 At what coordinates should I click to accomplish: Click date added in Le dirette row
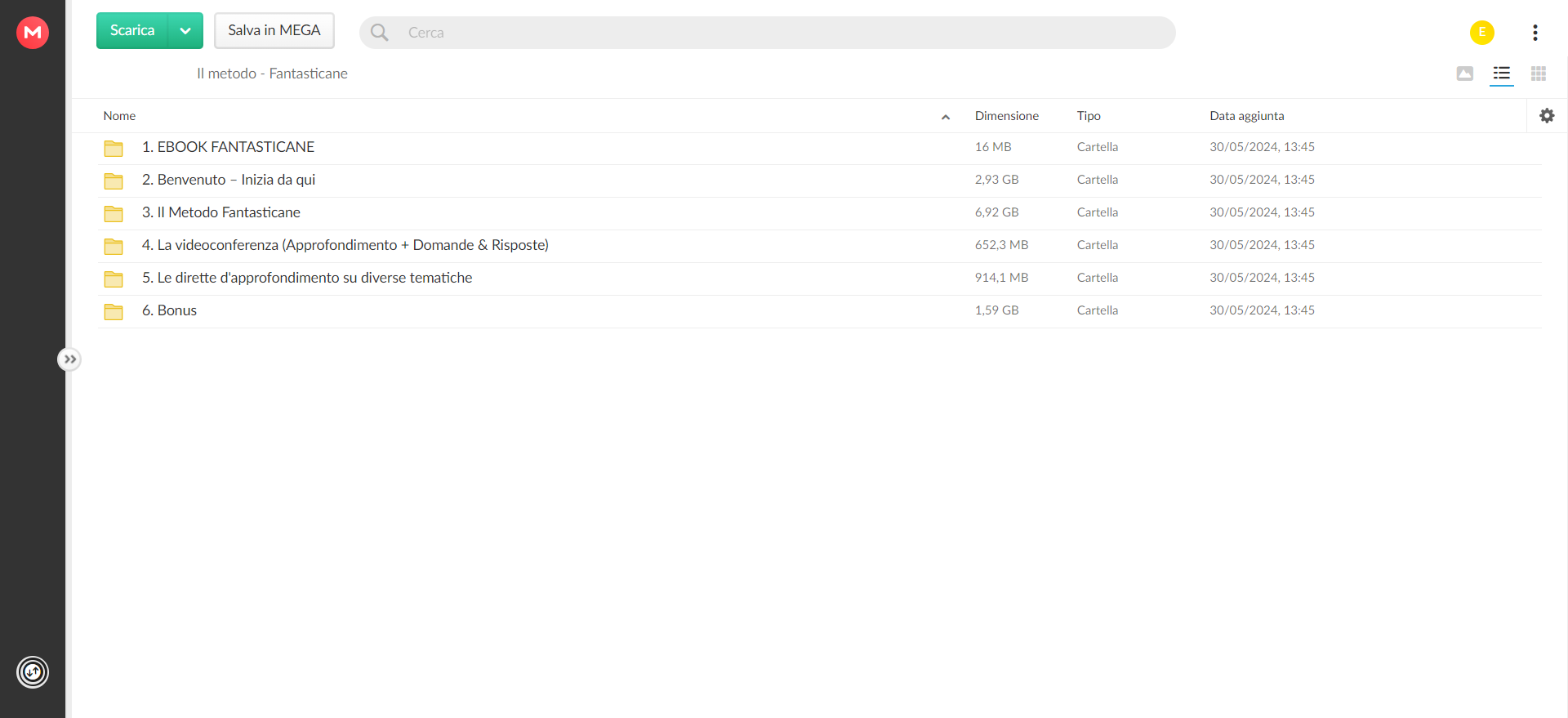pyautogui.click(x=1263, y=278)
